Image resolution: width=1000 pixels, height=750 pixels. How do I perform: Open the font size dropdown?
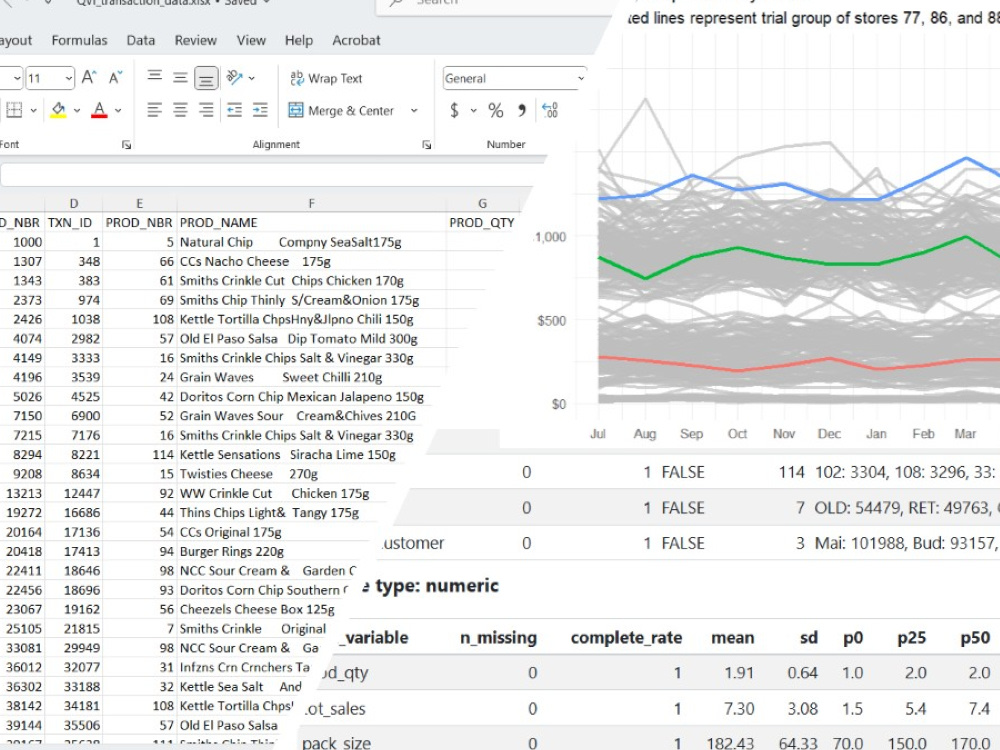[x=68, y=78]
